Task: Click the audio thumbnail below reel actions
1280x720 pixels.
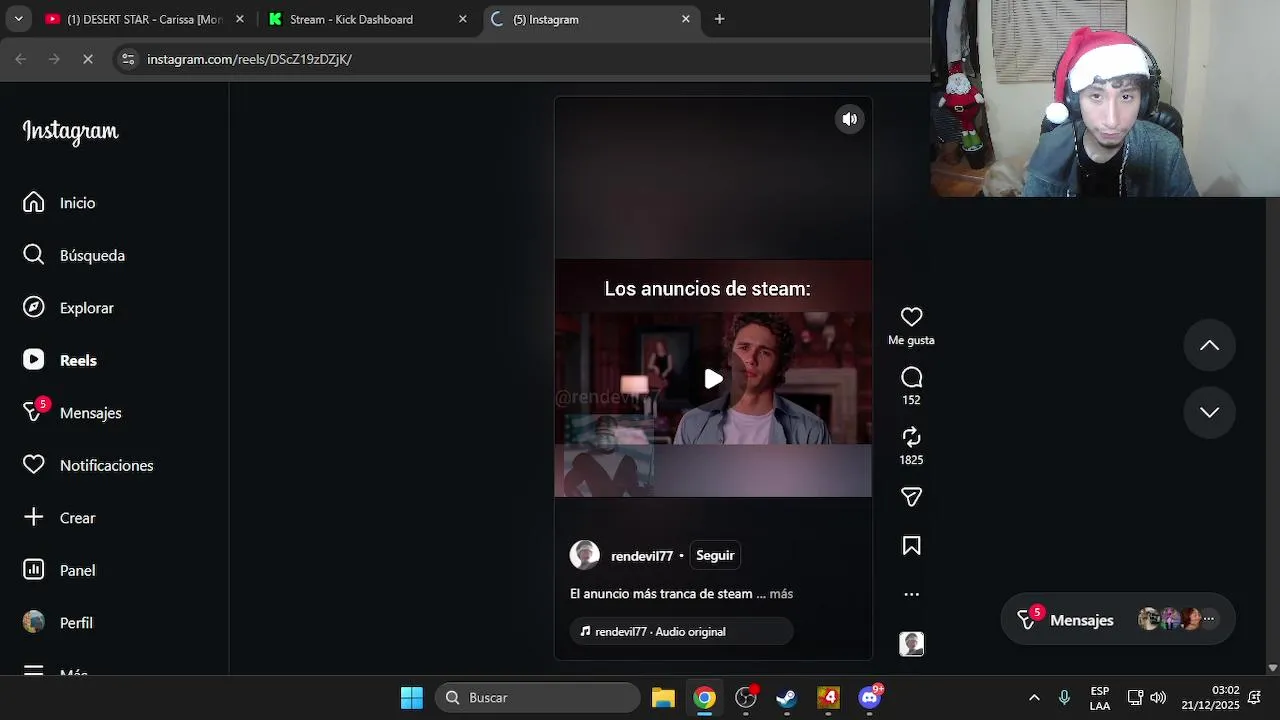Action: pyautogui.click(x=911, y=644)
